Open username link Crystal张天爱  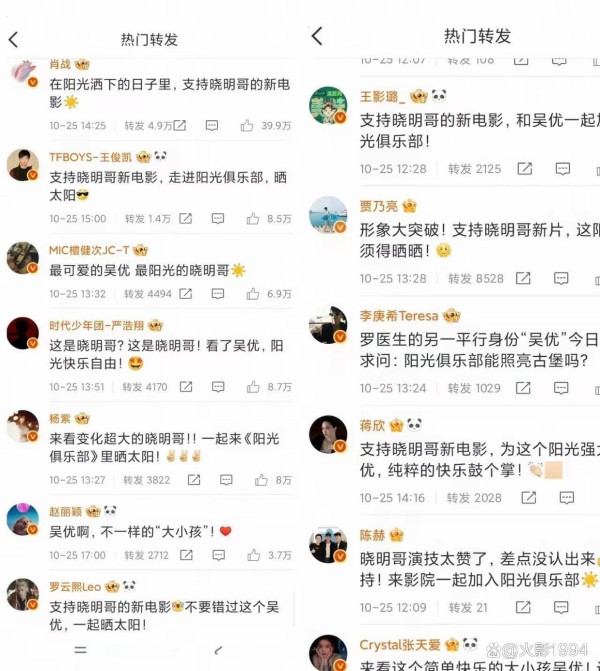[400, 644]
